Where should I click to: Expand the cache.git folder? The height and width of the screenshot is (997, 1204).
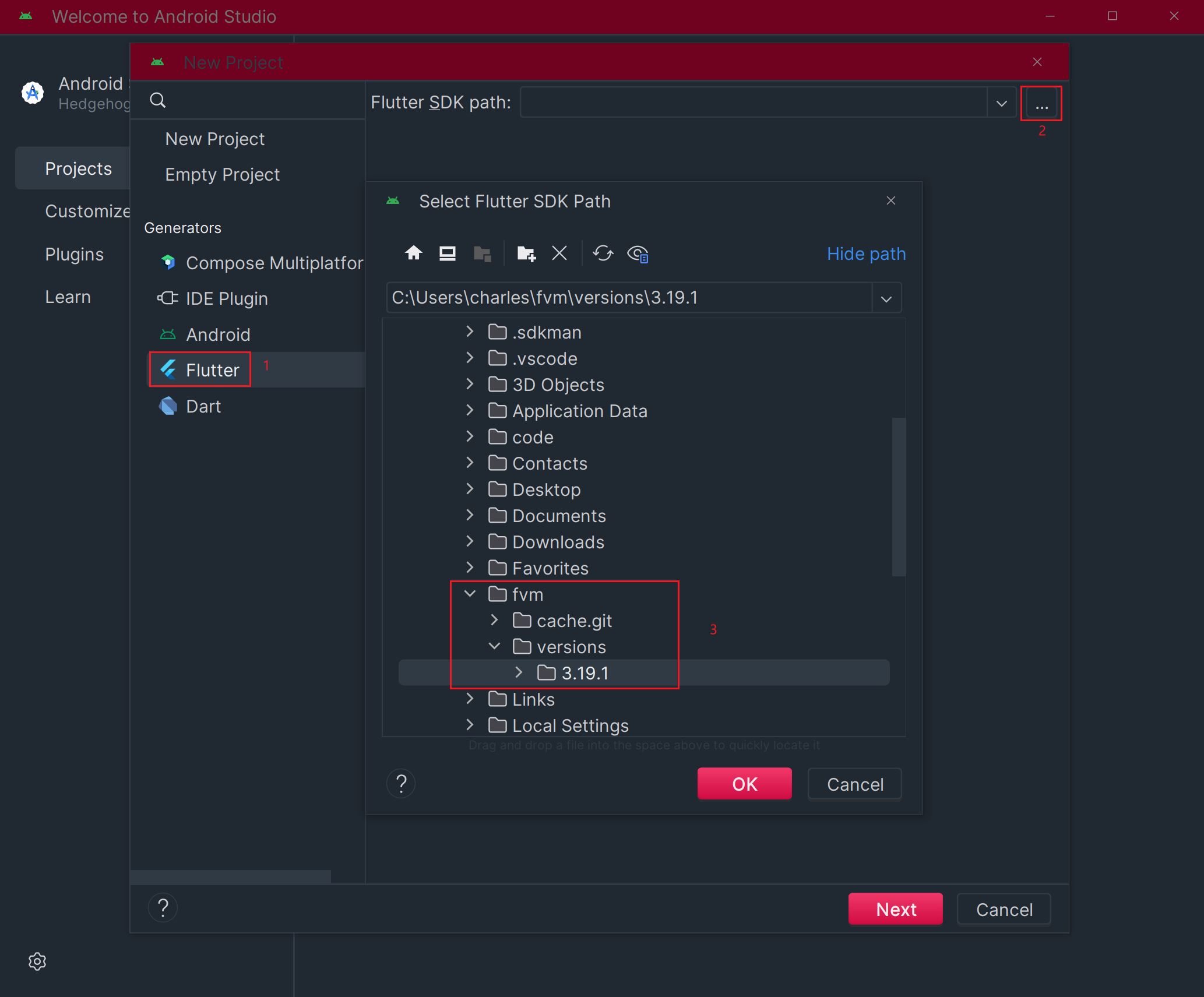coord(494,620)
